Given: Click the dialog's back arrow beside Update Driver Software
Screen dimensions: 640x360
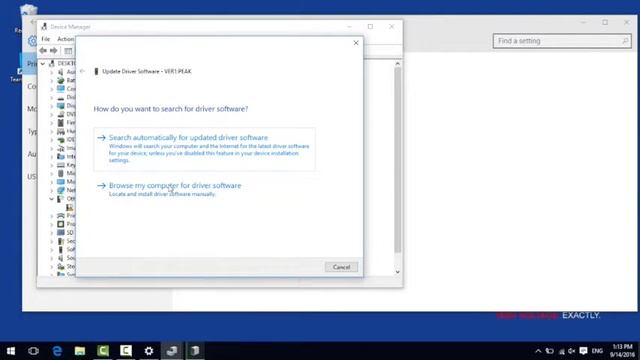Looking at the screenshot, I should (x=82, y=71).
